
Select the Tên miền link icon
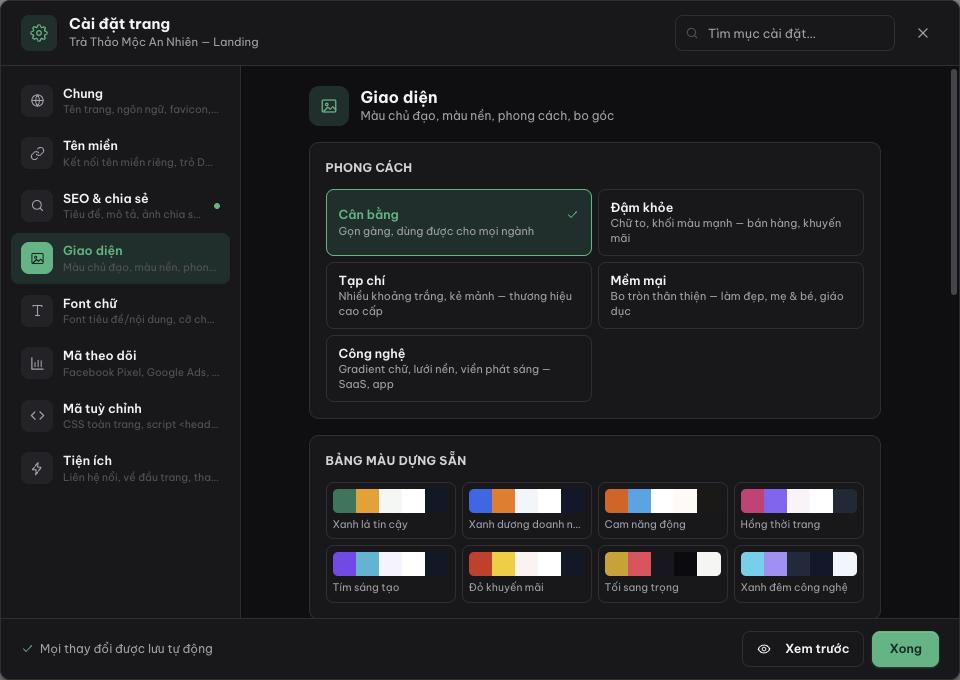pyautogui.click(x=37, y=153)
